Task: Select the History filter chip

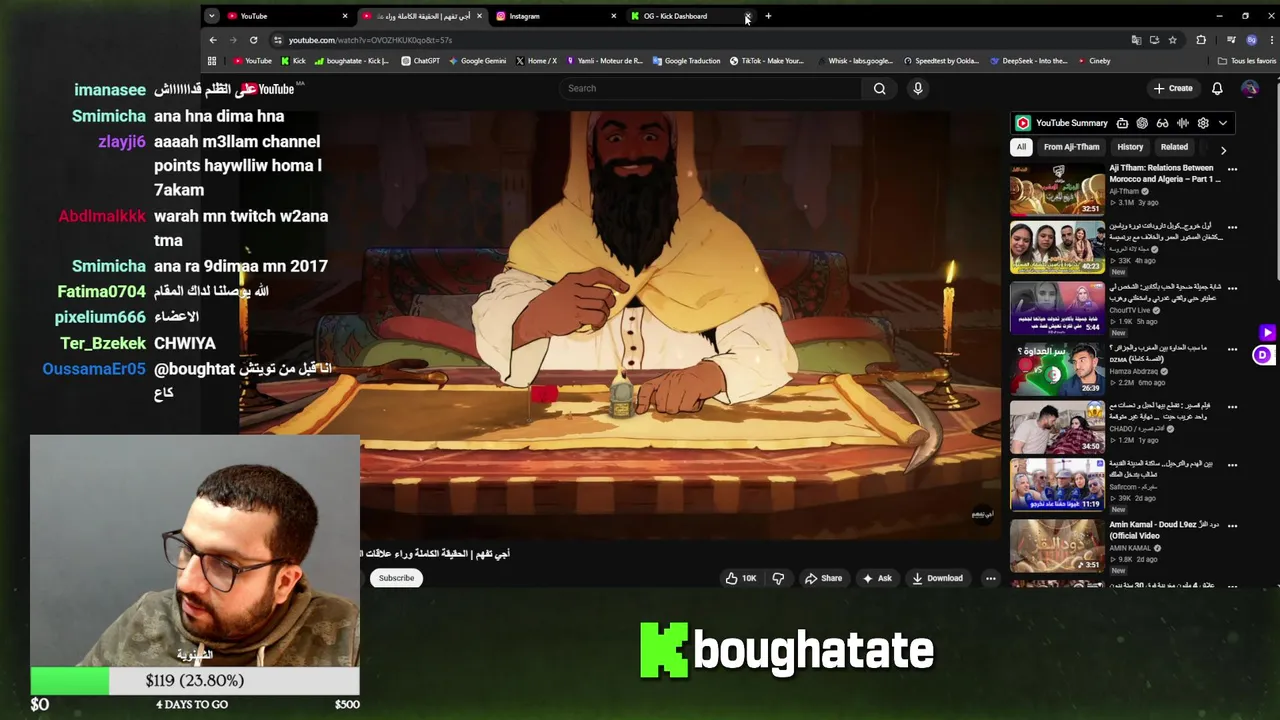Action: coord(1130,147)
